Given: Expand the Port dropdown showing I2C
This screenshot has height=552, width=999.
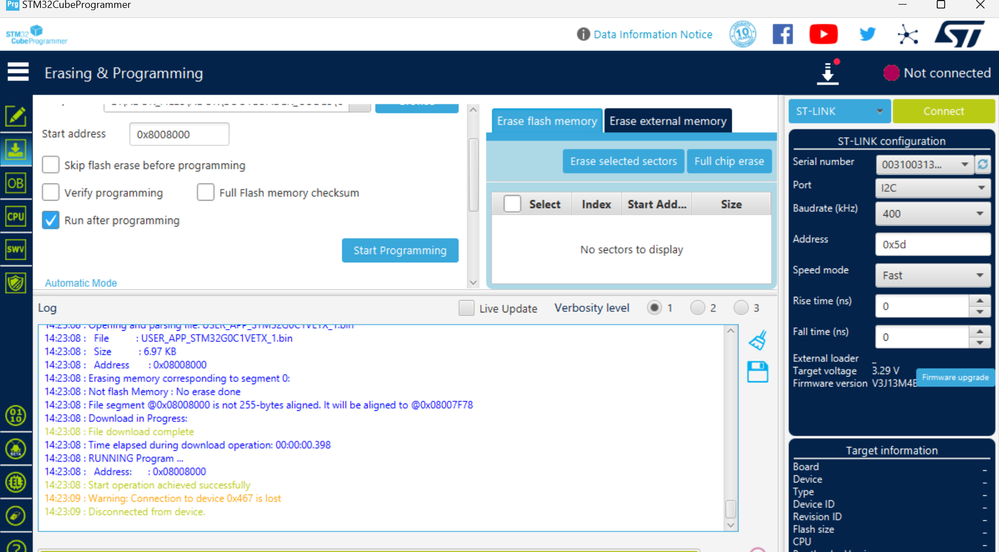Looking at the screenshot, I should (933, 188).
